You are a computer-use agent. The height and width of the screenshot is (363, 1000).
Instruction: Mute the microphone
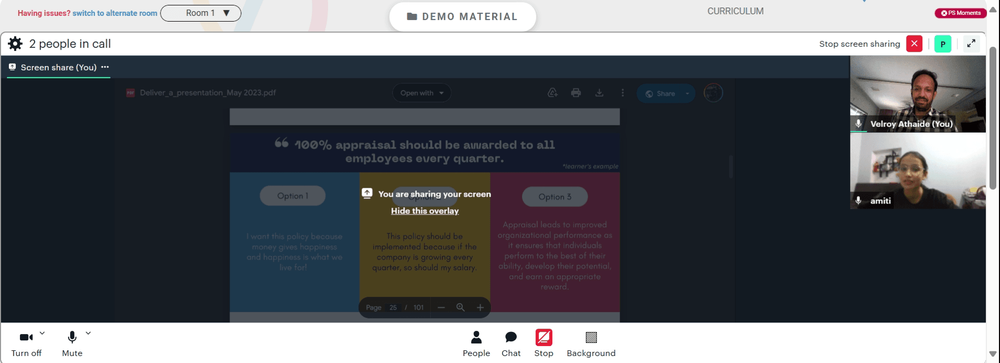(72, 344)
